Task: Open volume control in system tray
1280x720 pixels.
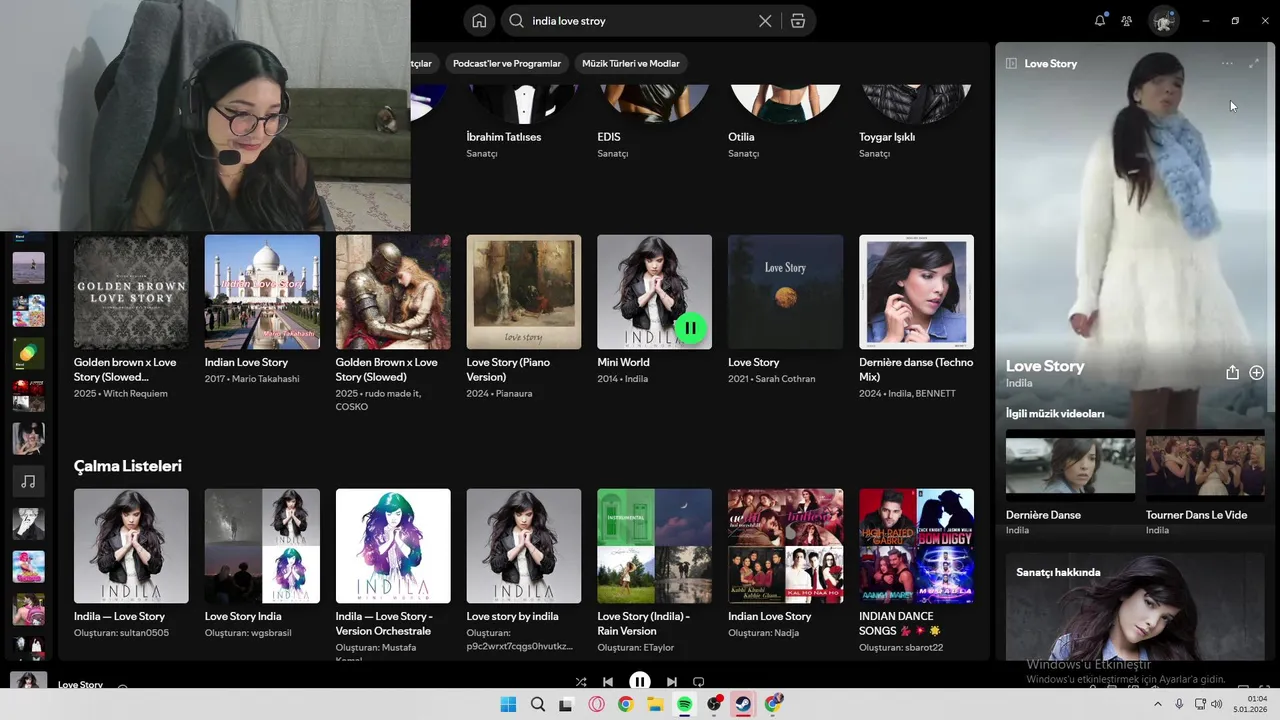Action: (x=1217, y=704)
